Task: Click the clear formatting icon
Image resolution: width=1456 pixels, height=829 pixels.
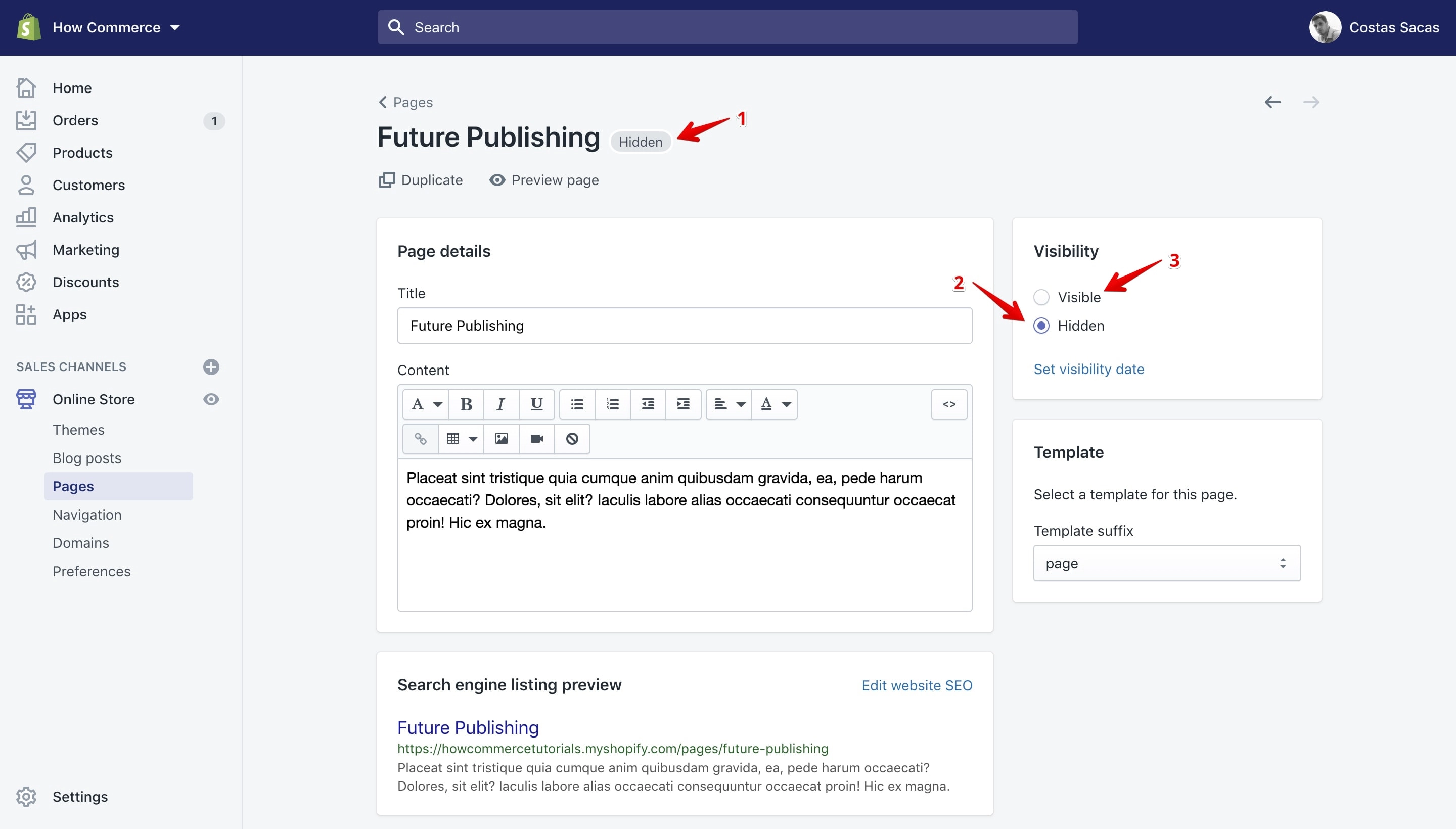Action: (572, 438)
